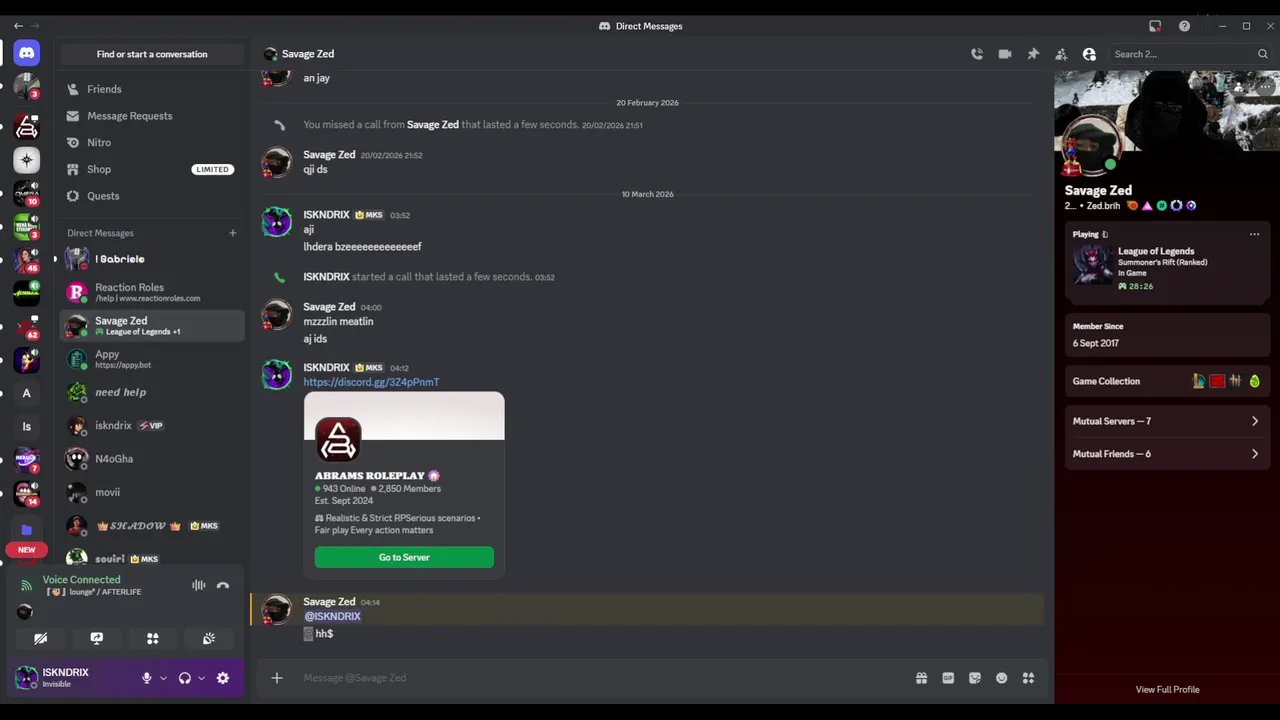The height and width of the screenshot is (720, 1280).
Task: Expand Mutual Friends — 6
Action: [1166, 454]
